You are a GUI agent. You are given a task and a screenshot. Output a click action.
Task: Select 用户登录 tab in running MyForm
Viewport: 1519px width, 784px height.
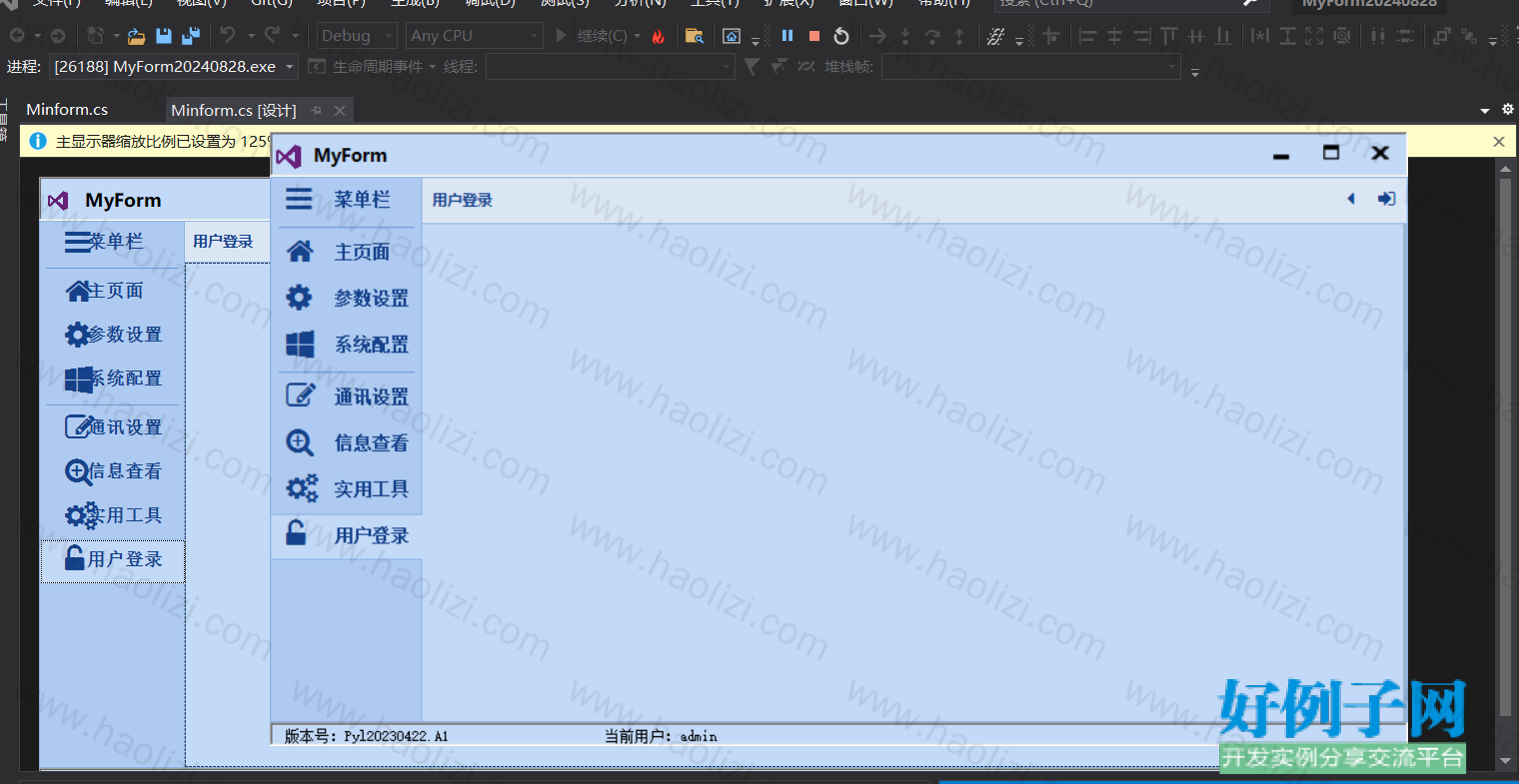click(463, 200)
